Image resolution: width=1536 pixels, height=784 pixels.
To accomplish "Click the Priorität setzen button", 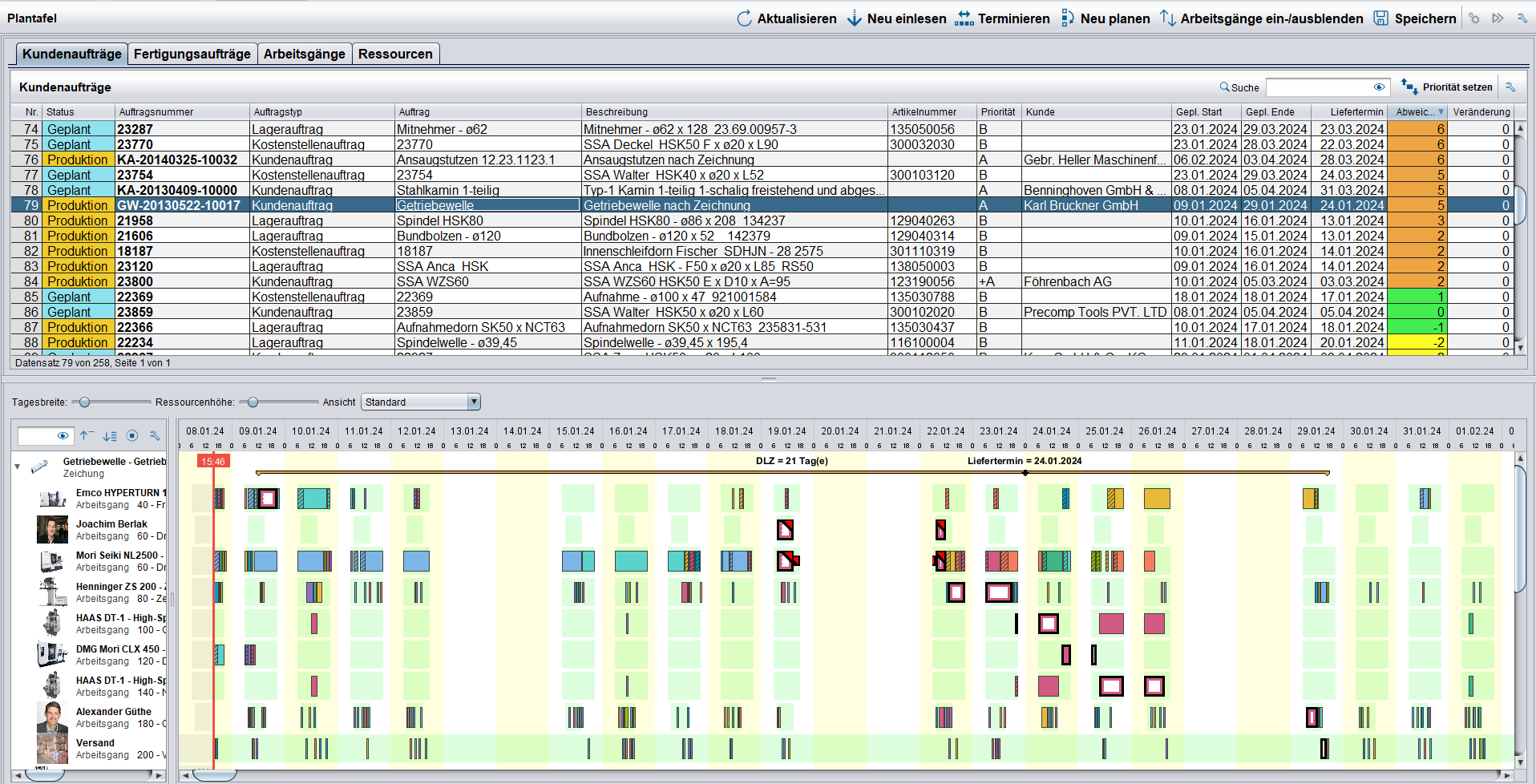I will pos(1447,87).
